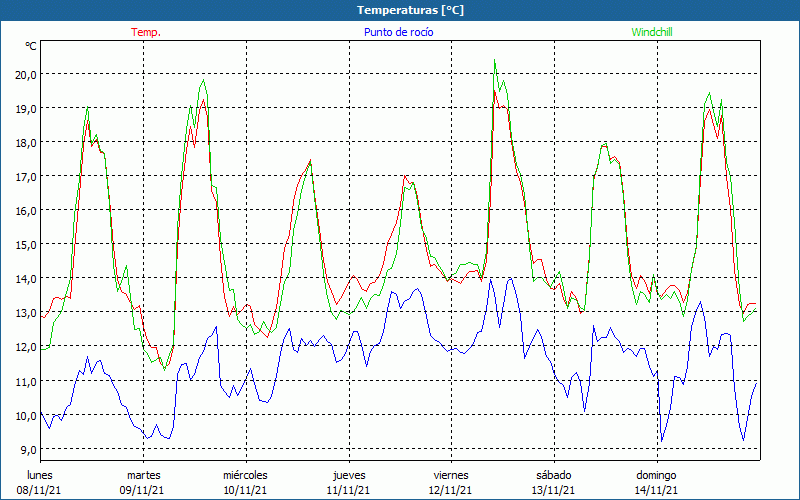The image size is (800, 500).
Task: Click the '20,0' y-axis value
Action: click(x=27, y=74)
